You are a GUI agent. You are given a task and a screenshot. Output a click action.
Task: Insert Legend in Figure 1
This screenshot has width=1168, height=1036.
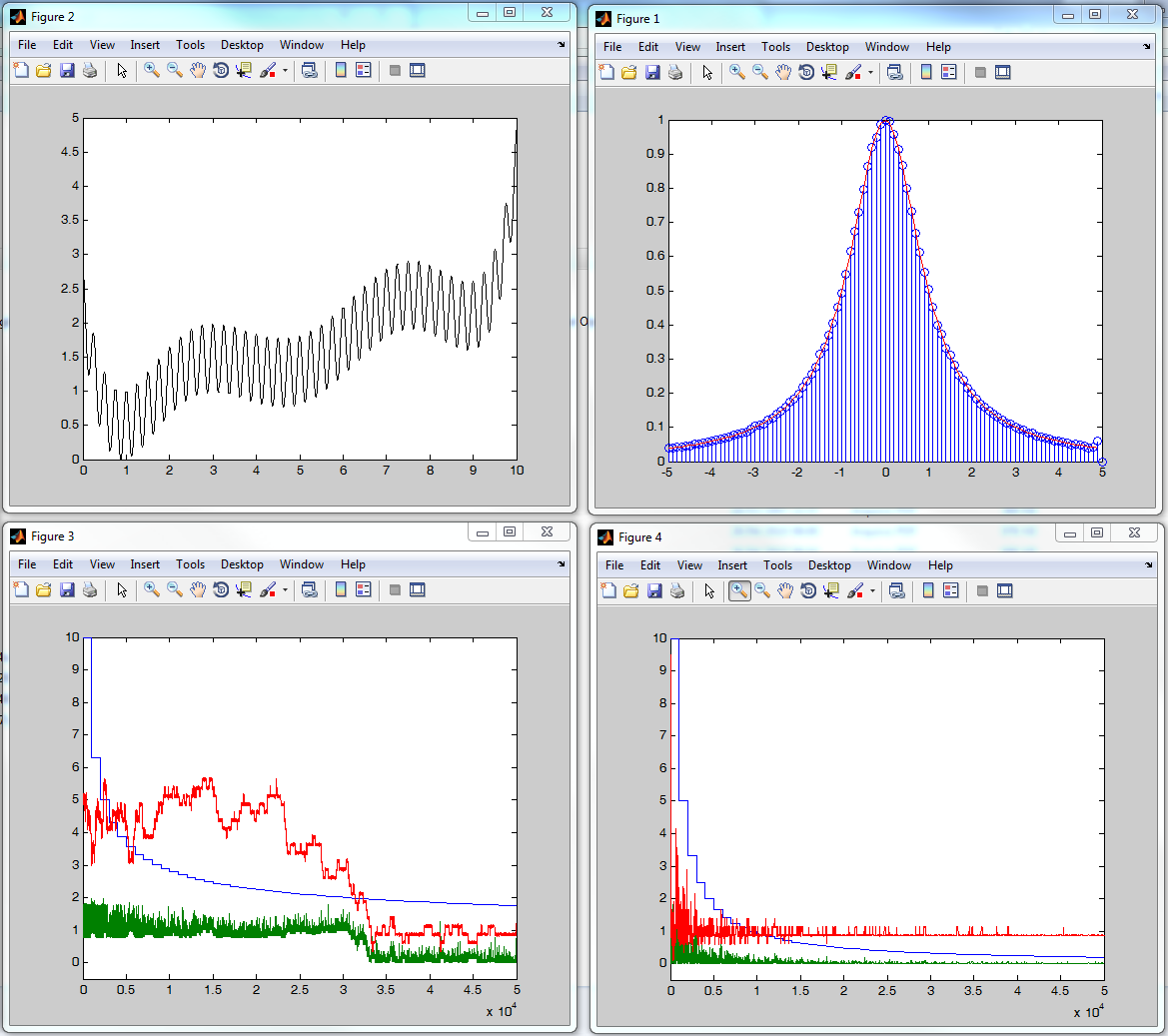949,72
